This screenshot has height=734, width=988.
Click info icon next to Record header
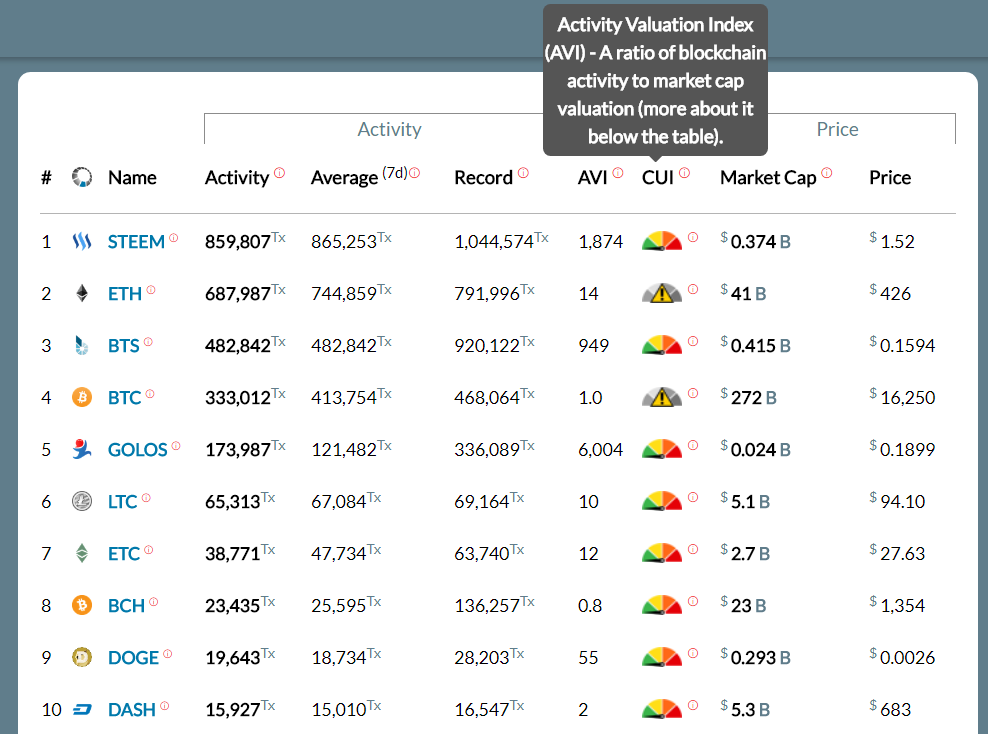524,173
